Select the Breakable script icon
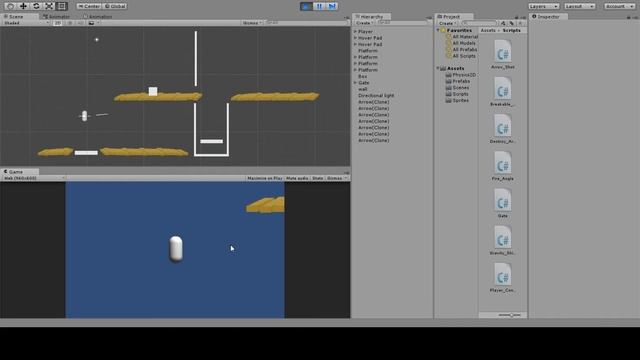The image size is (640, 360). coord(502,89)
